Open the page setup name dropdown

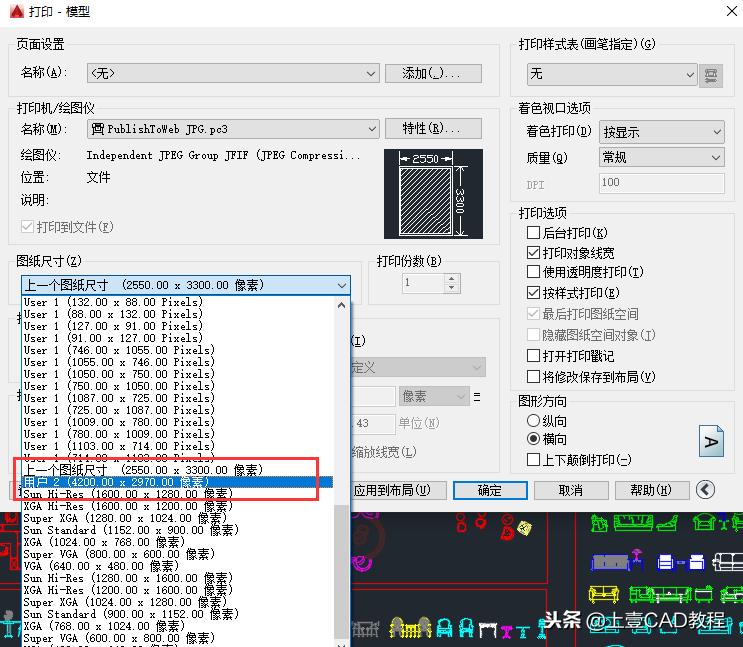(x=233, y=73)
